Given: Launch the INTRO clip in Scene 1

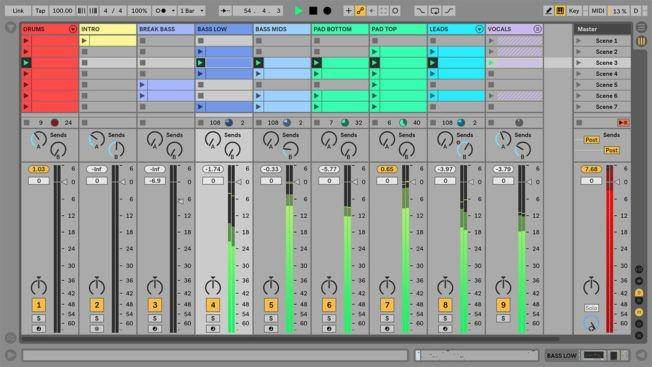Looking at the screenshot, I should (x=84, y=41).
